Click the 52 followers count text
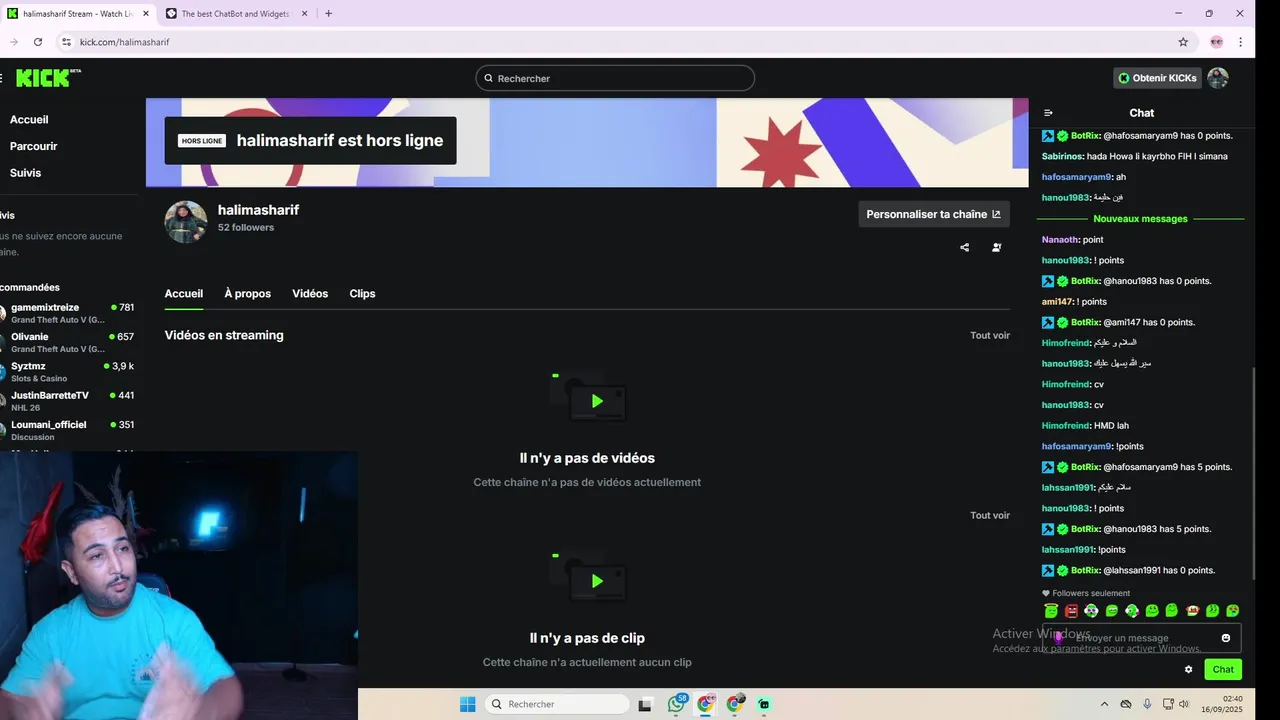This screenshot has height=720, width=1280. (246, 228)
